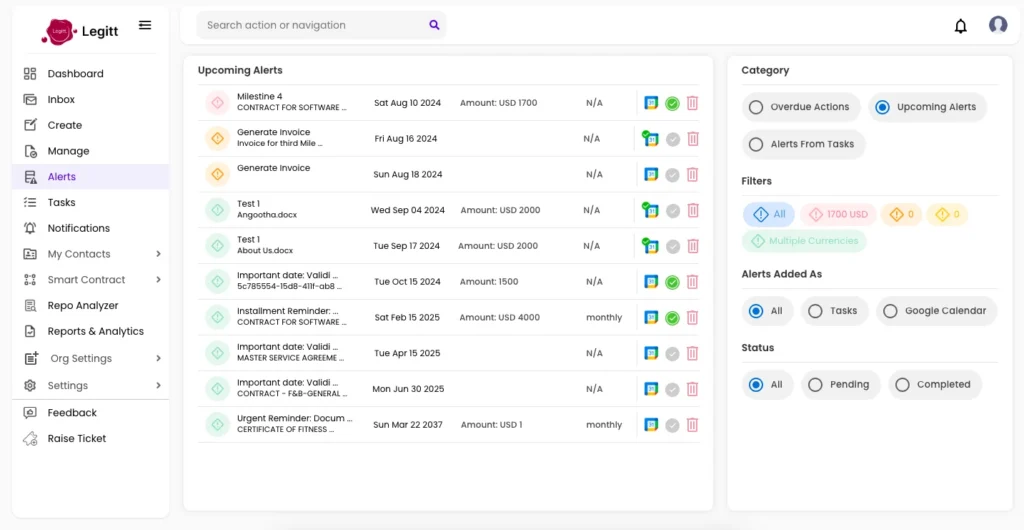Image resolution: width=1024 pixels, height=530 pixels.
Task: Open the user profile avatar
Action: pos(998,25)
